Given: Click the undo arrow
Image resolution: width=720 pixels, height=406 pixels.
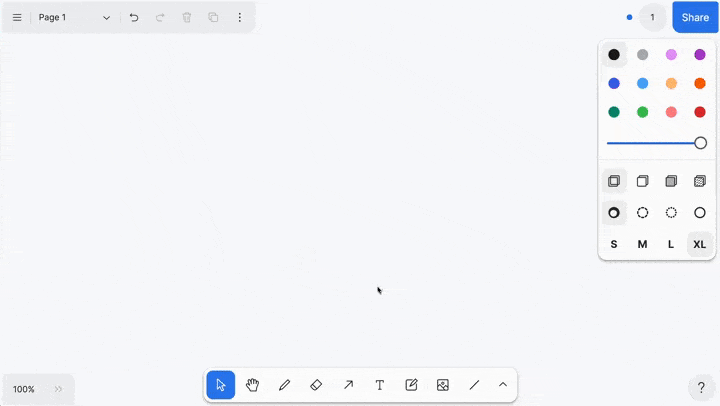Looking at the screenshot, I should (x=134, y=17).
